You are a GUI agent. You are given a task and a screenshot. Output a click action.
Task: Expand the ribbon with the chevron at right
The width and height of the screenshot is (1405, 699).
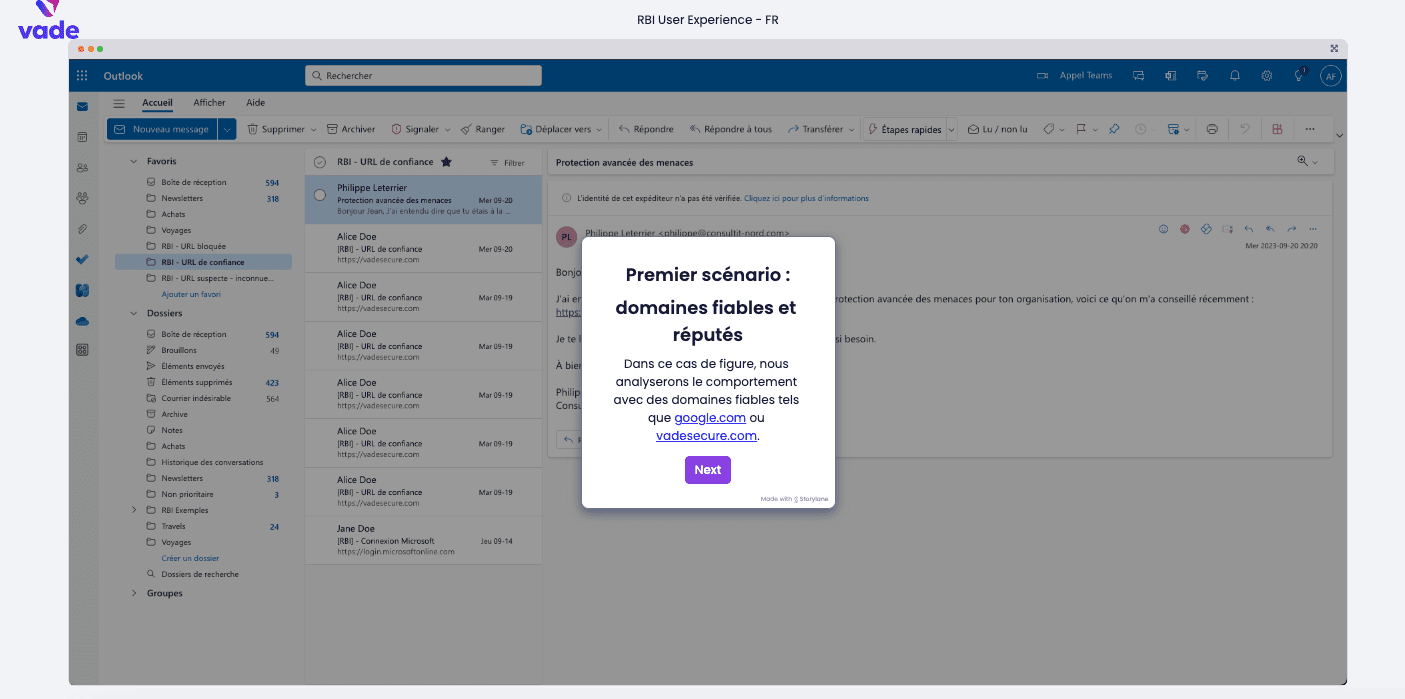coord(1339,135)
